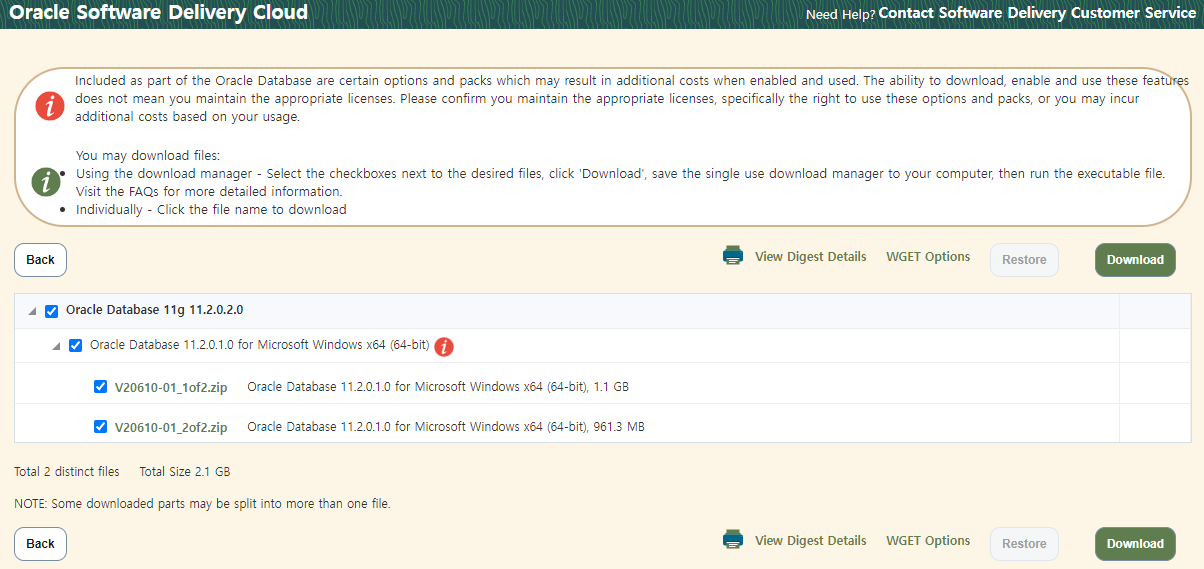Open bottom View Digest Details link
This screenshot has height=569, width=1204.
(811, 541)
